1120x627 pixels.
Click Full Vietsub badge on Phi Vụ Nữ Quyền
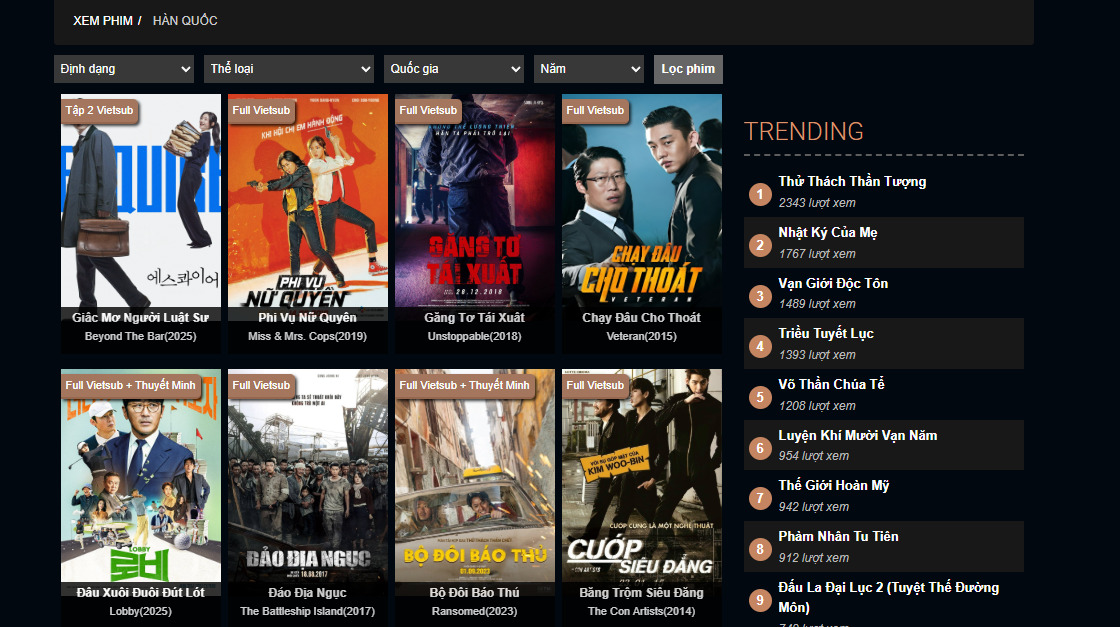pyautogui.click(x=261, y=111)
